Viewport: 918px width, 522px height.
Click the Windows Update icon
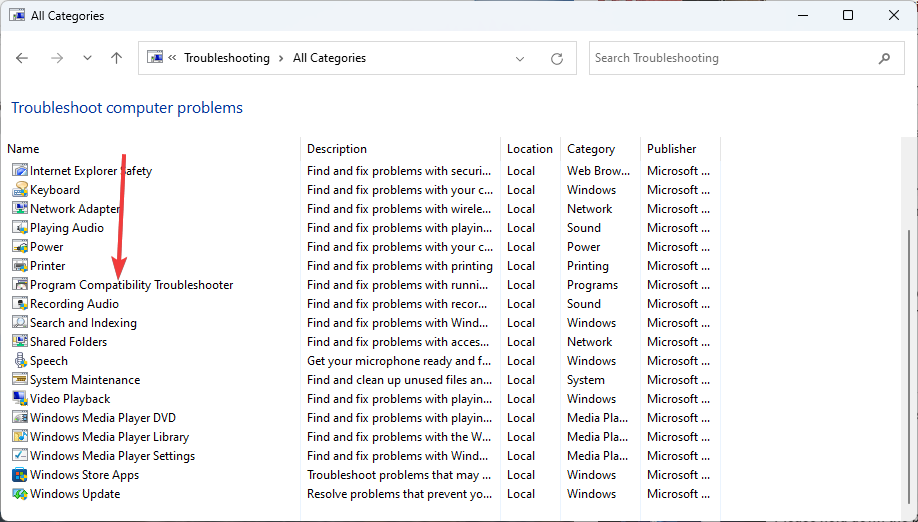click(x=20, y=494)
